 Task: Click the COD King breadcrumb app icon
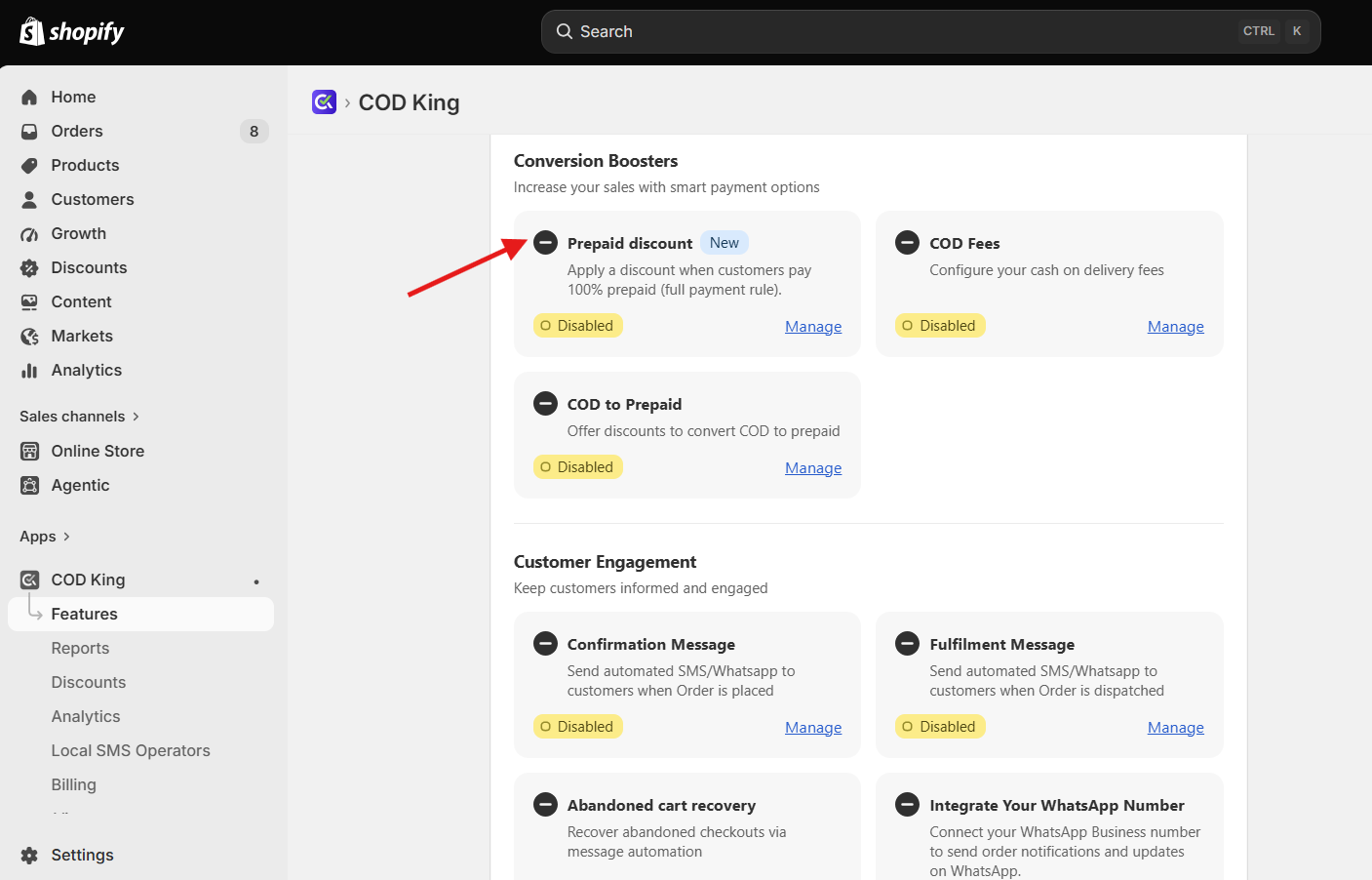(325, 101)
